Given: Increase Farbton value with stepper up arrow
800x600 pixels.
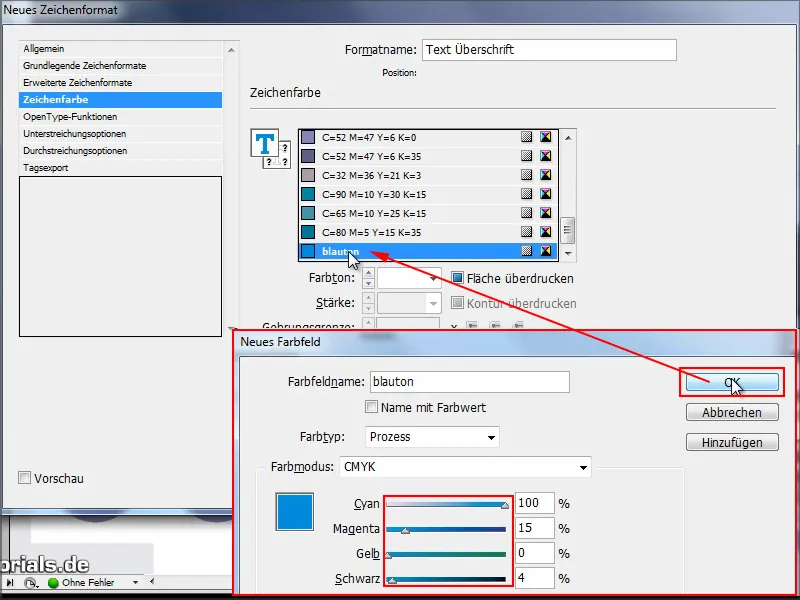Looking at the screenshot, I should tap(368, 273).
